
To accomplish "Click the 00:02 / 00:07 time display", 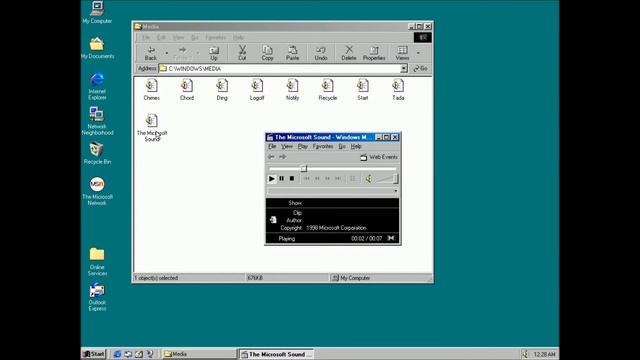I will tap(367, 239).
